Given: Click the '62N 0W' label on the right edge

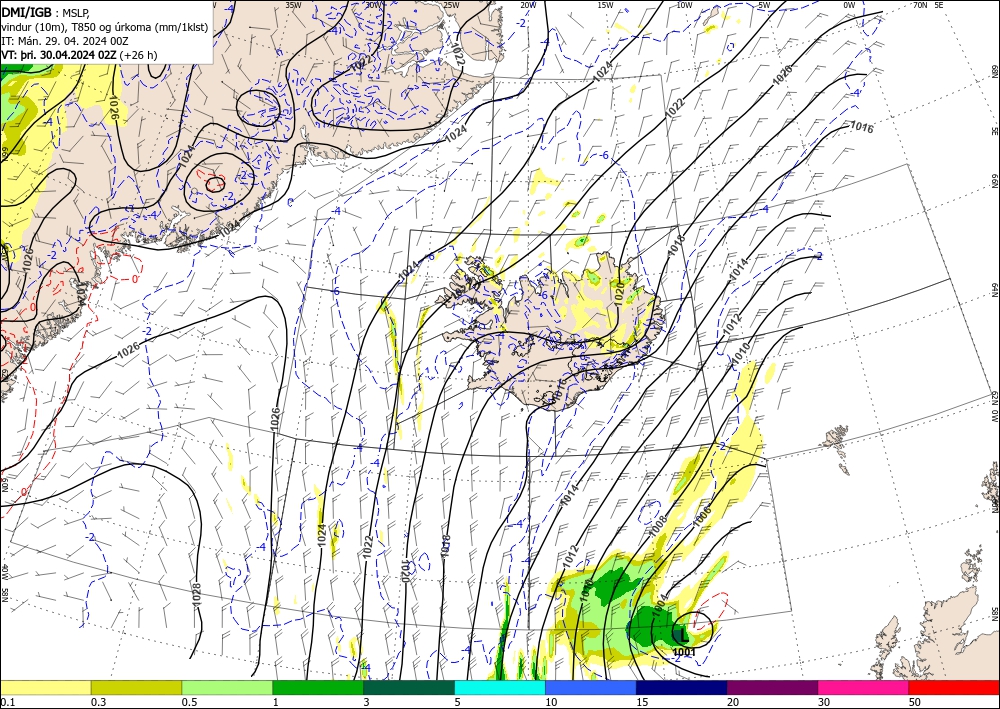Looking at the screenshot, I should coord(995,408).
